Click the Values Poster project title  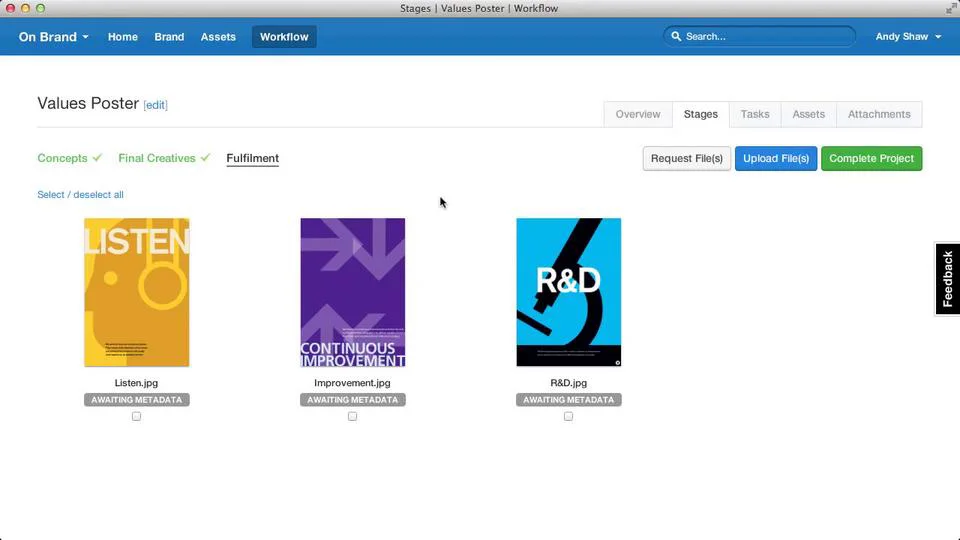(x=88, y=103)
